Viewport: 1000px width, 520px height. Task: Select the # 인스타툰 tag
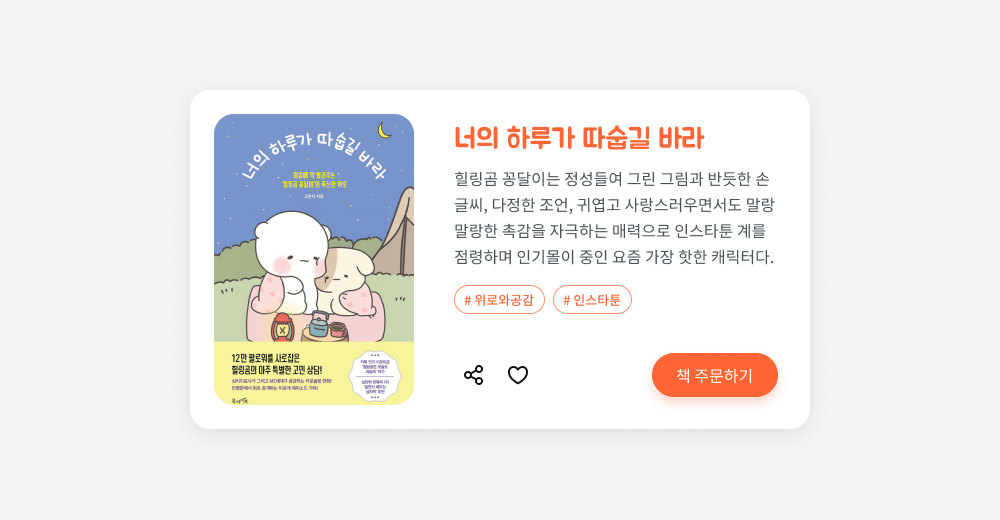pos(592,300)
